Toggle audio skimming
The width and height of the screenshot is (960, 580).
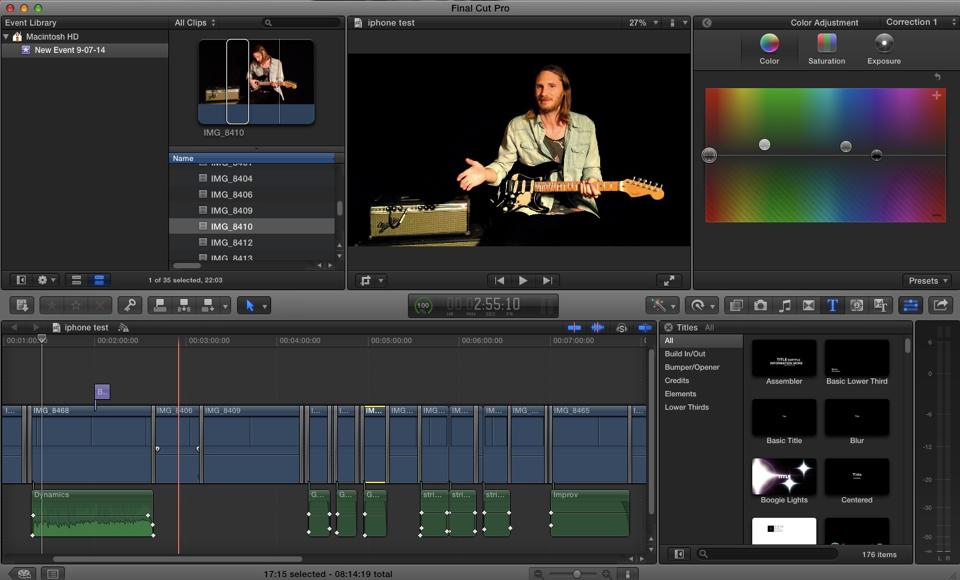598,328
